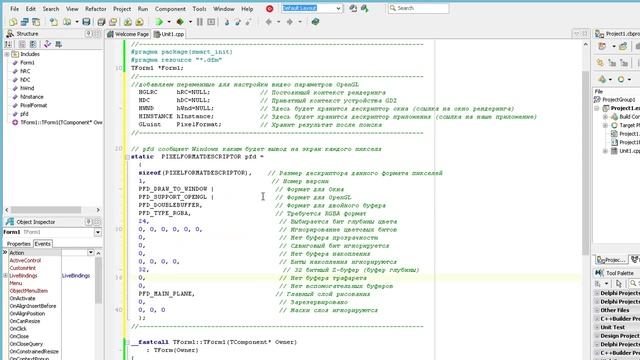Expand the LiveBindings property row
This screenshot has height=360, width=640.
[5, 276]
